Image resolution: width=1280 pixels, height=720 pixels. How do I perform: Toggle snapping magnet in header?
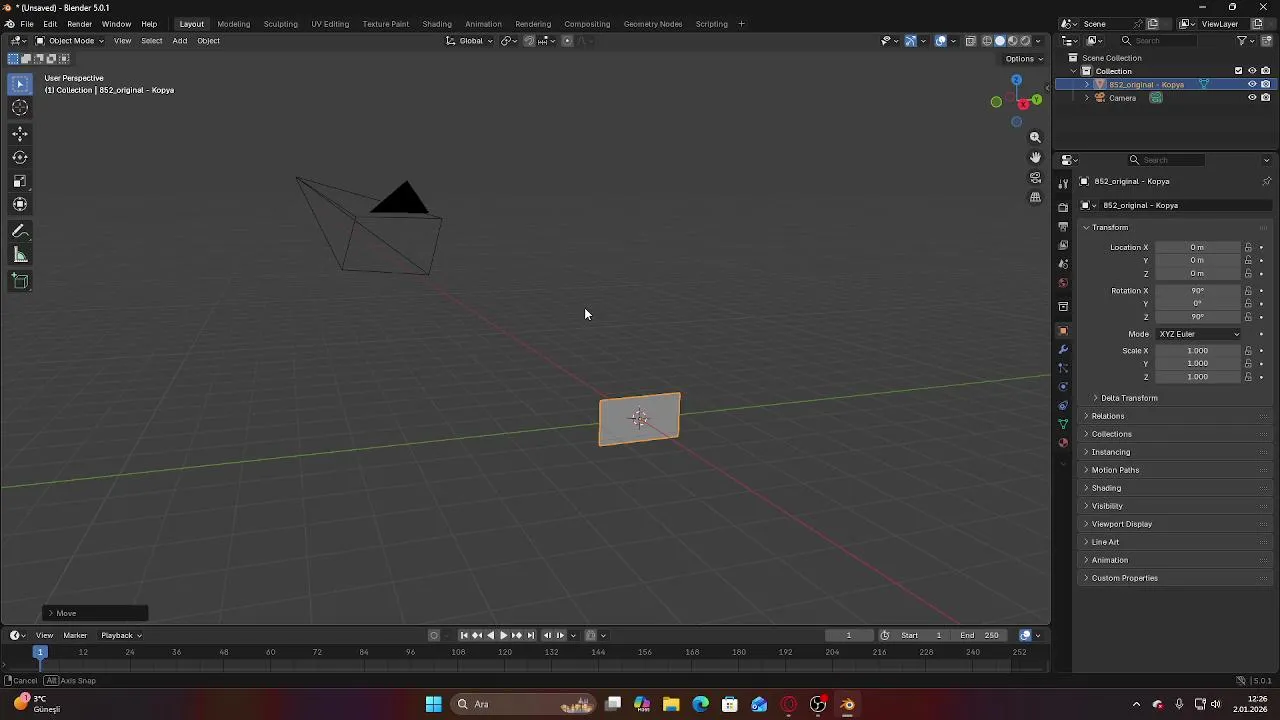pyautogui.click(x=529, y=41)
